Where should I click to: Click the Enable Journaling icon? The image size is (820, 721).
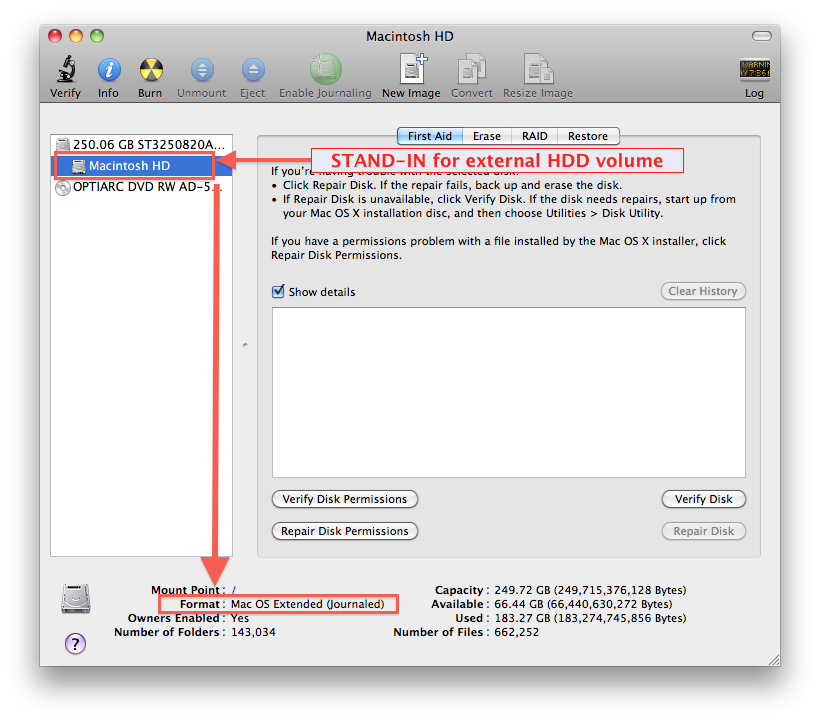click(x=325, y=69)
